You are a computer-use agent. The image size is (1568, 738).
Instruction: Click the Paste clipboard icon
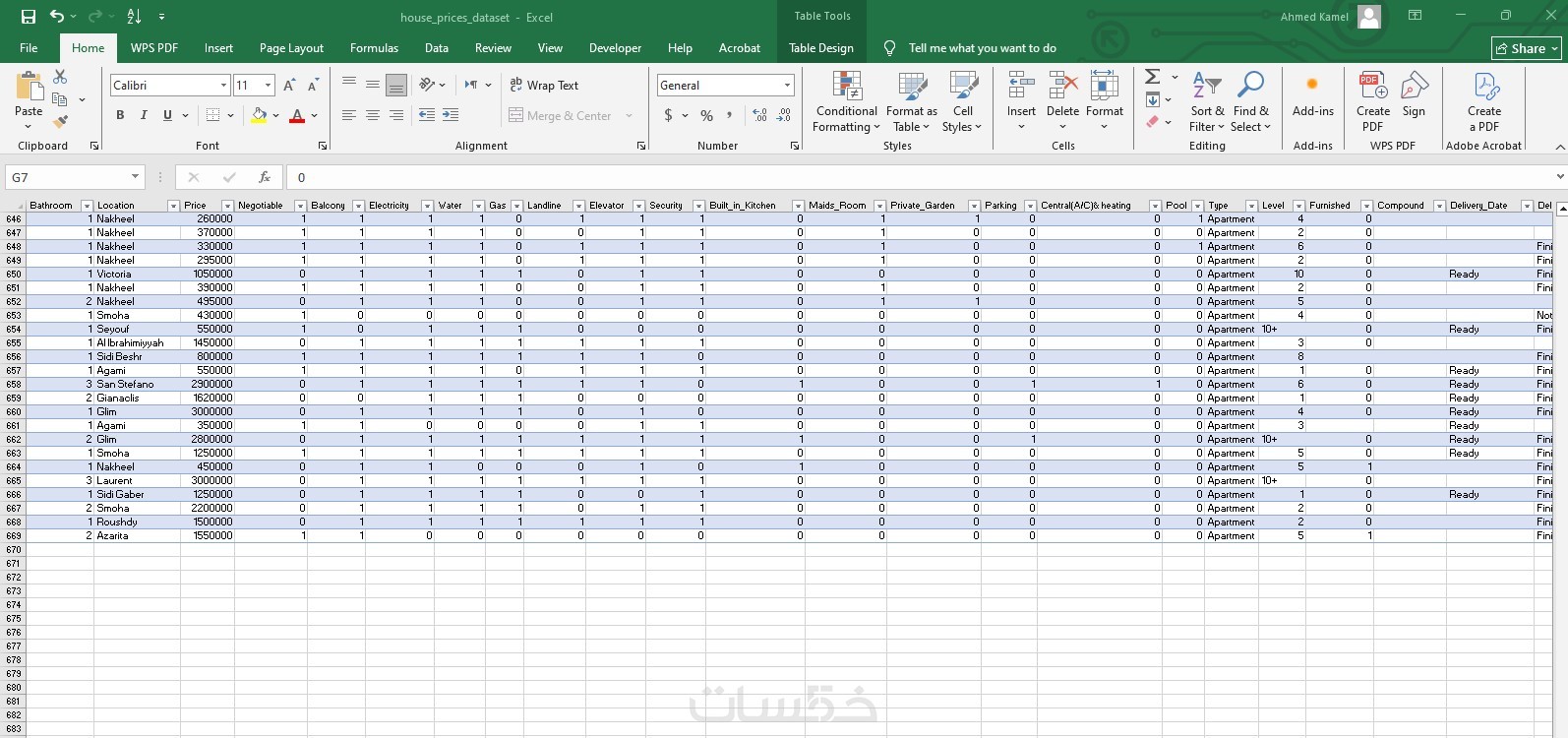pos(29,88)
